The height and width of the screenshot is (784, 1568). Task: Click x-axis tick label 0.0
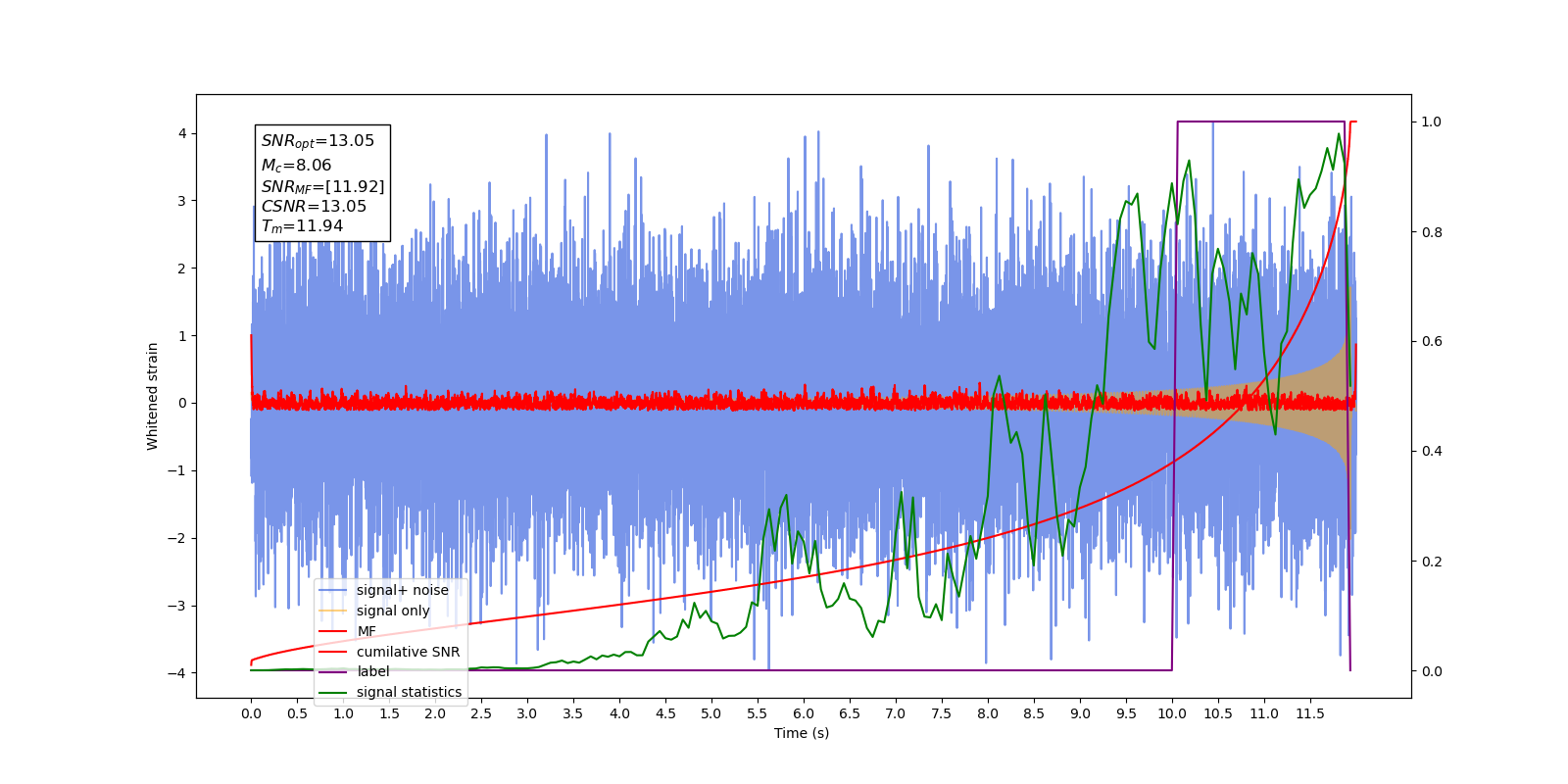click(251, 713)
